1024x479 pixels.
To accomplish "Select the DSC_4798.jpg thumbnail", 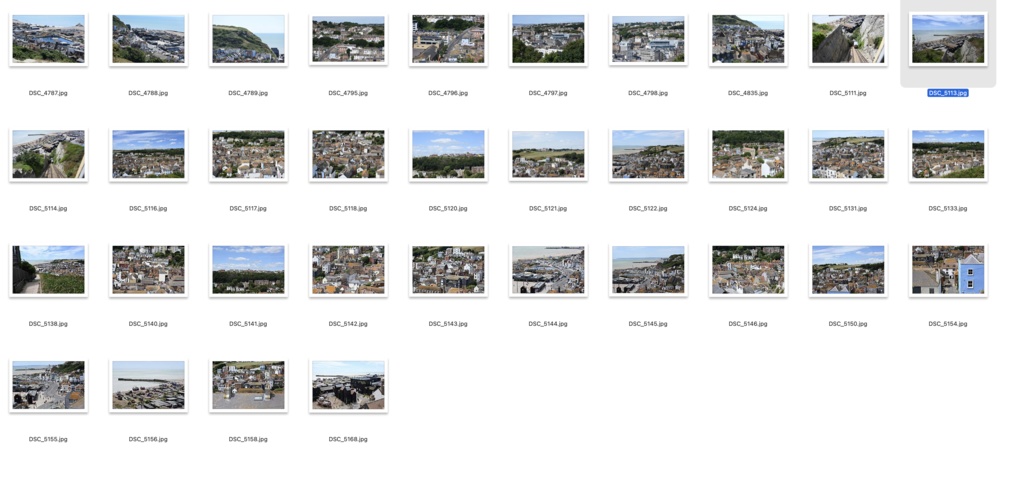I will (x=648, y=39).
